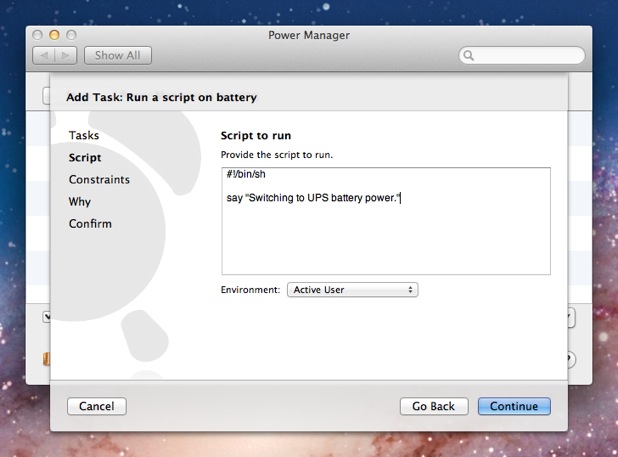The height and width of the screenshot is (457, 618).
Task: Click inside the script text area
Action: click(385, 240)
